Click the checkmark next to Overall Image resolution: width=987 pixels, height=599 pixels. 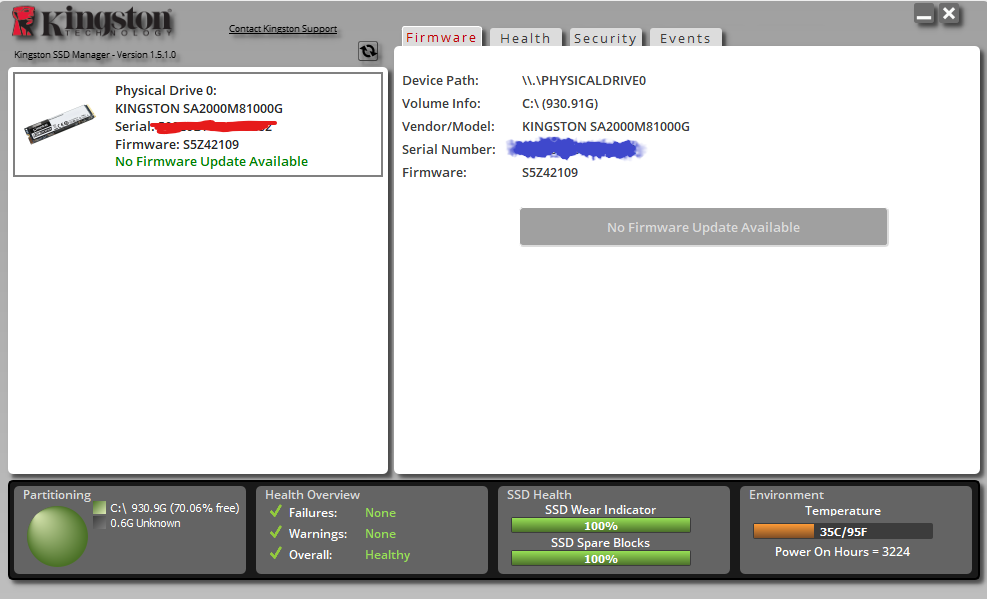[x=275, y=553]
